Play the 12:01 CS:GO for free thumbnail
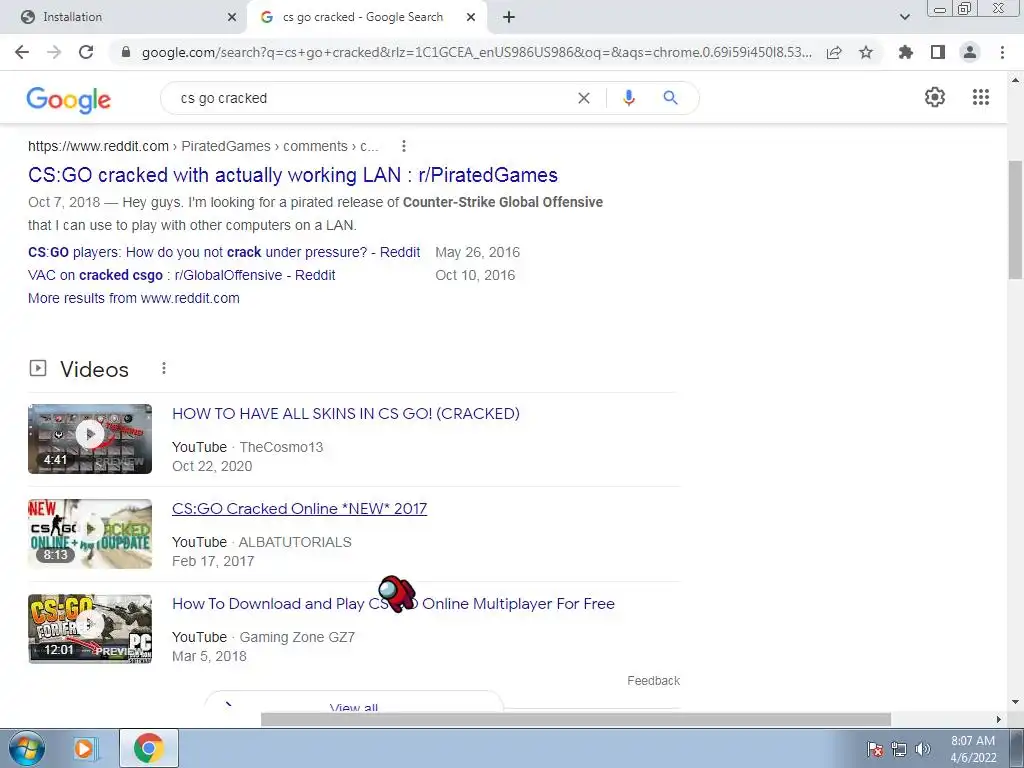The image size is (1024, 768). click(90, 629)
